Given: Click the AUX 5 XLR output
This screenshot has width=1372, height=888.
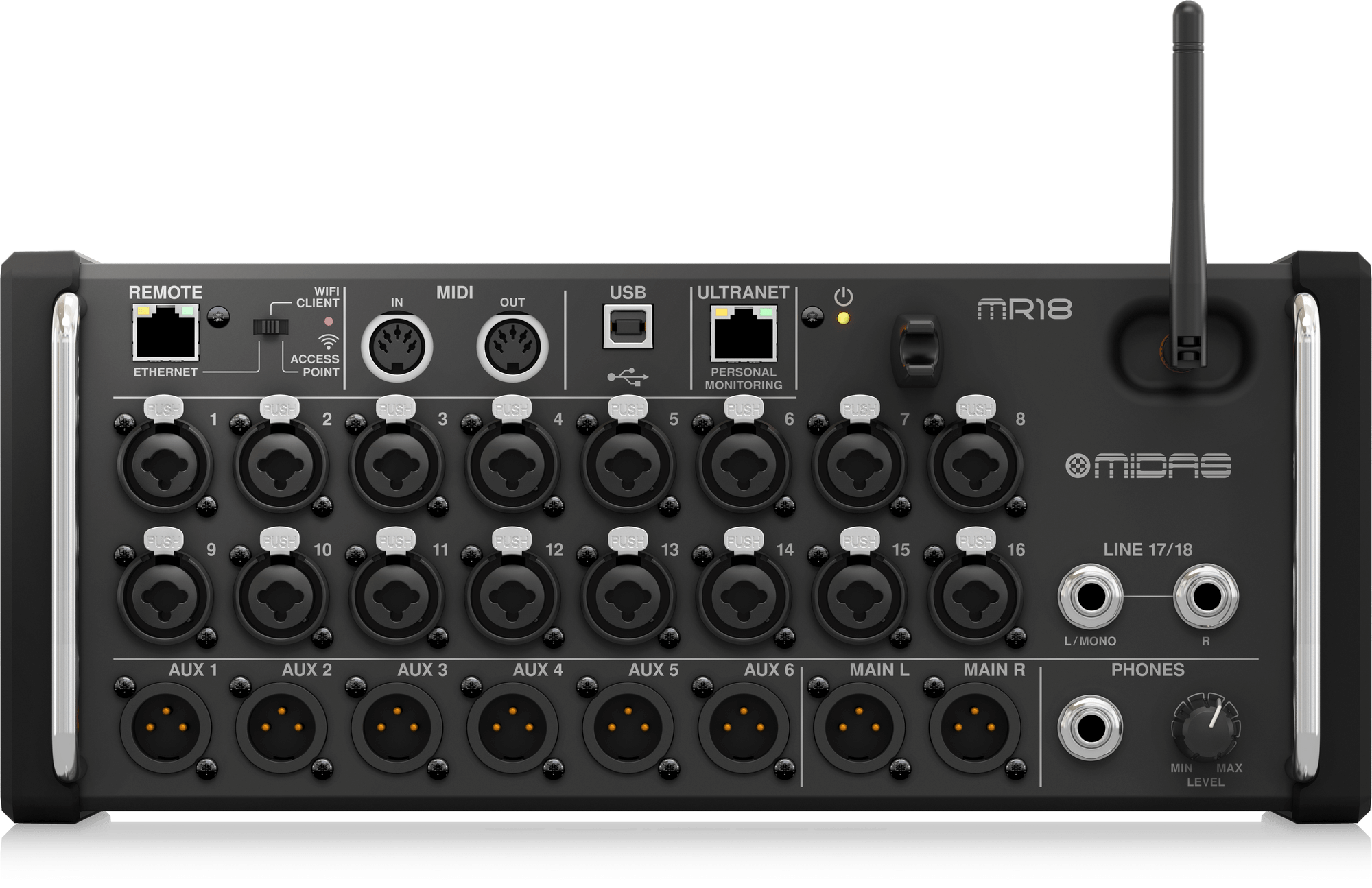Looking at the screenshot, I should click(x=628, y=728).
